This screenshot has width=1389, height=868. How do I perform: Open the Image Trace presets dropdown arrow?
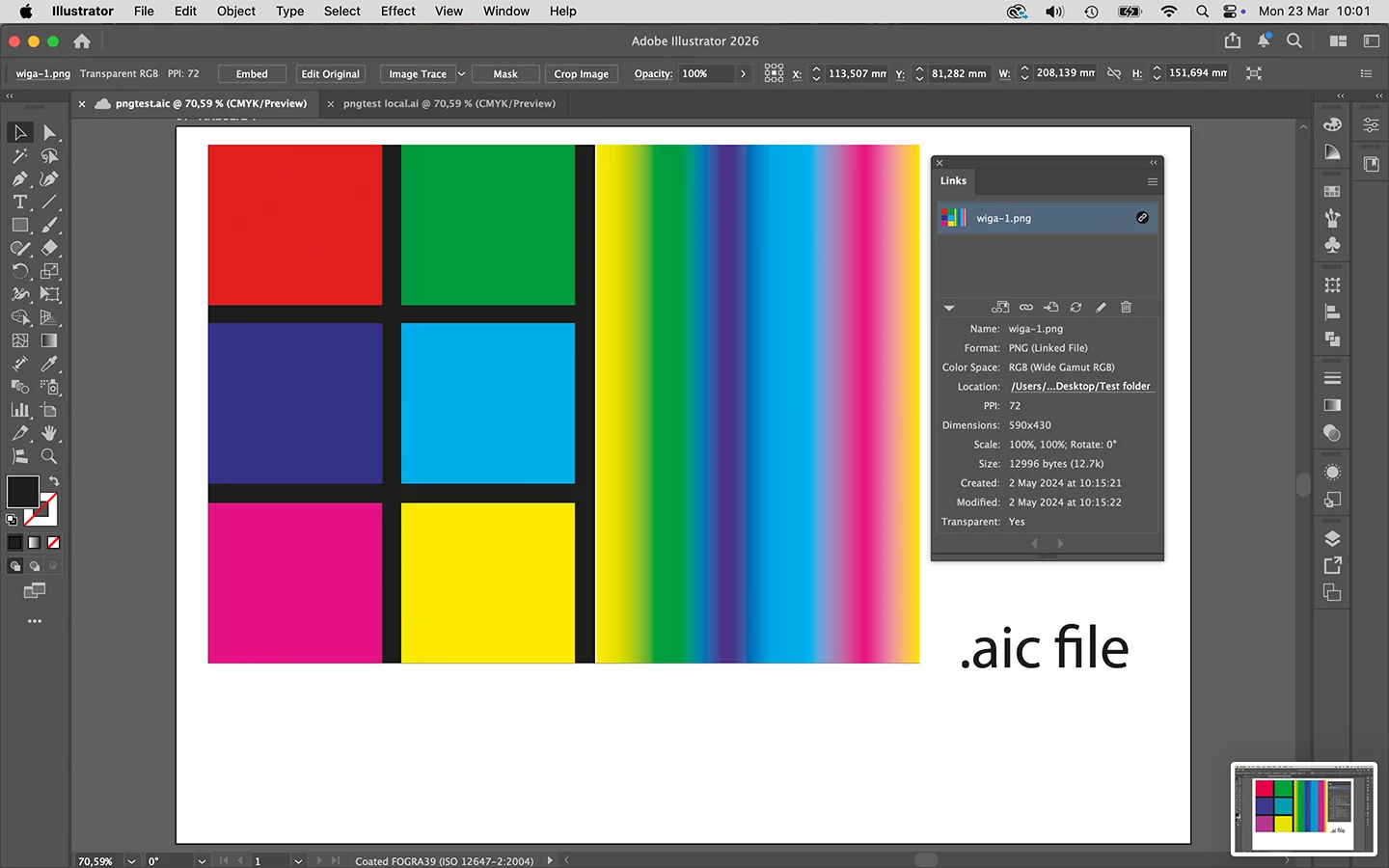point(461,74)
